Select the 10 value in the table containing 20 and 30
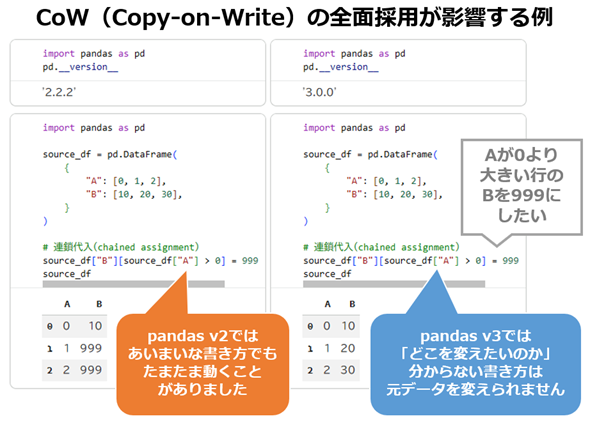 (348, 326)
